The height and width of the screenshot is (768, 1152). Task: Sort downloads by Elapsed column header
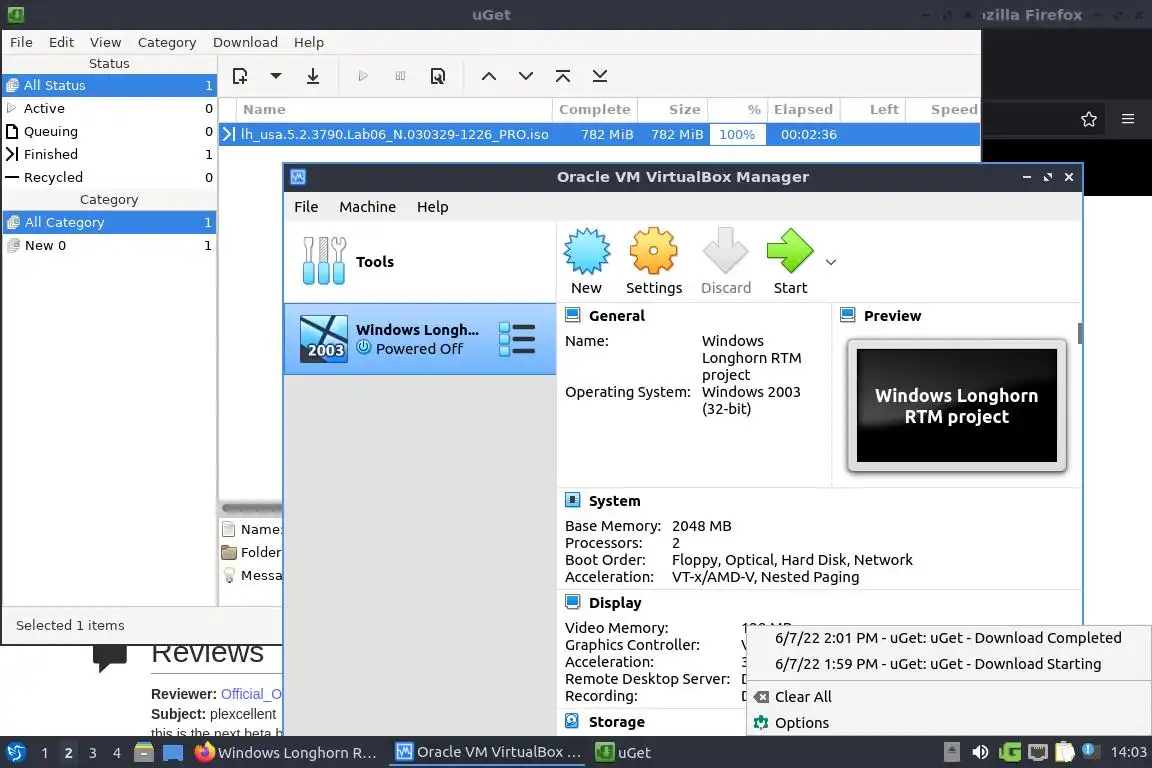pyautogui.click(x=803, y=110)
